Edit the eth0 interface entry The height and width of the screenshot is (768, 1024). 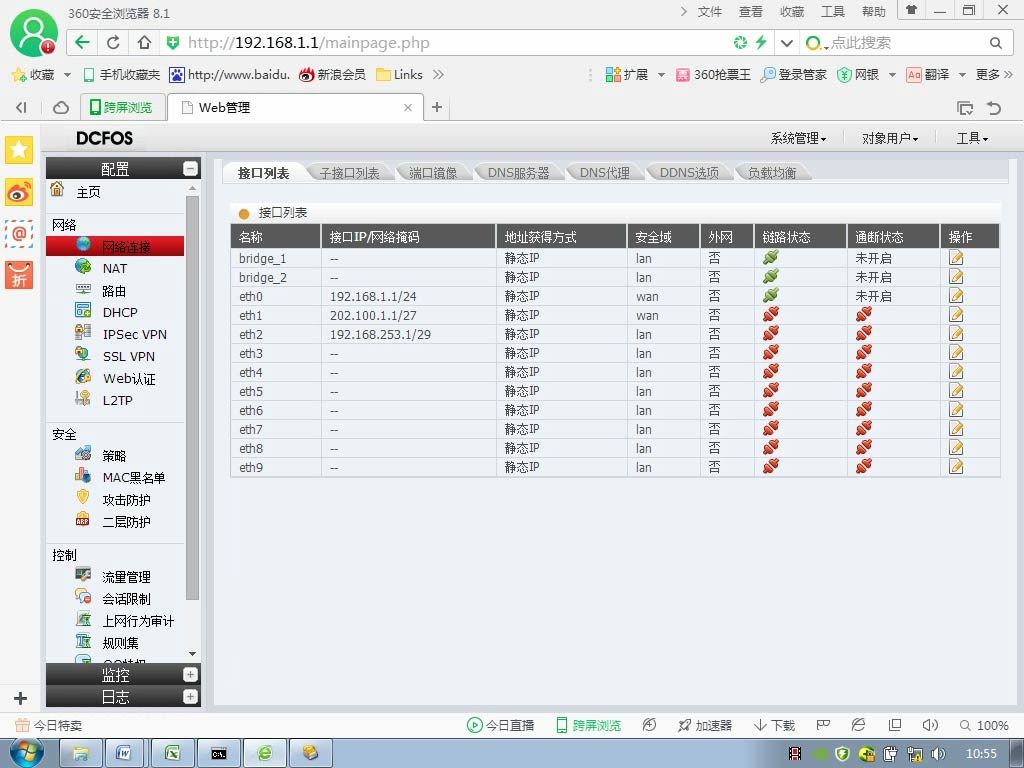click(x=956, y=296)
